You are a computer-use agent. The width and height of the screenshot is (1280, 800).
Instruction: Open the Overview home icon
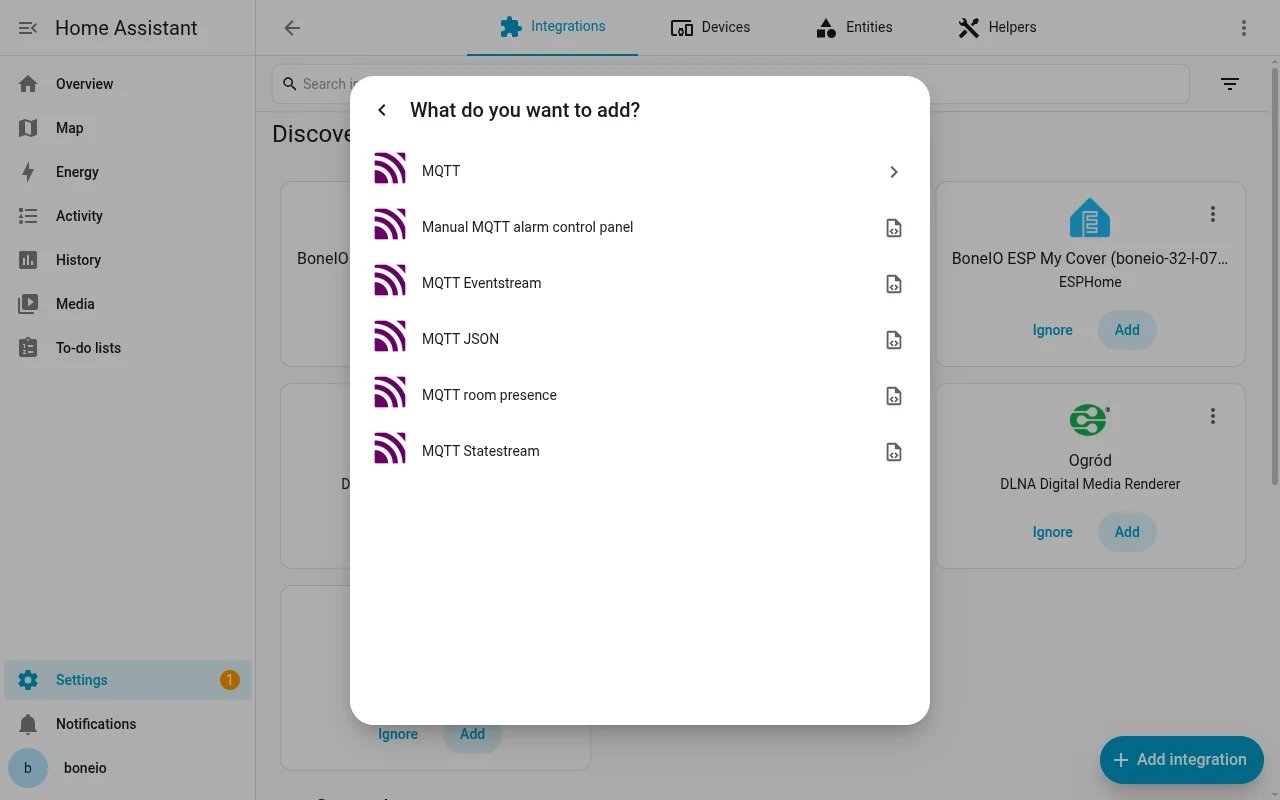tap(28, 84)
